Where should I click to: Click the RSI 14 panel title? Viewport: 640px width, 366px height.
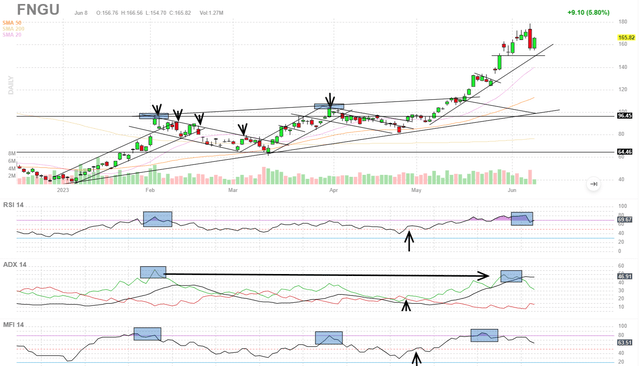[13, 205]
